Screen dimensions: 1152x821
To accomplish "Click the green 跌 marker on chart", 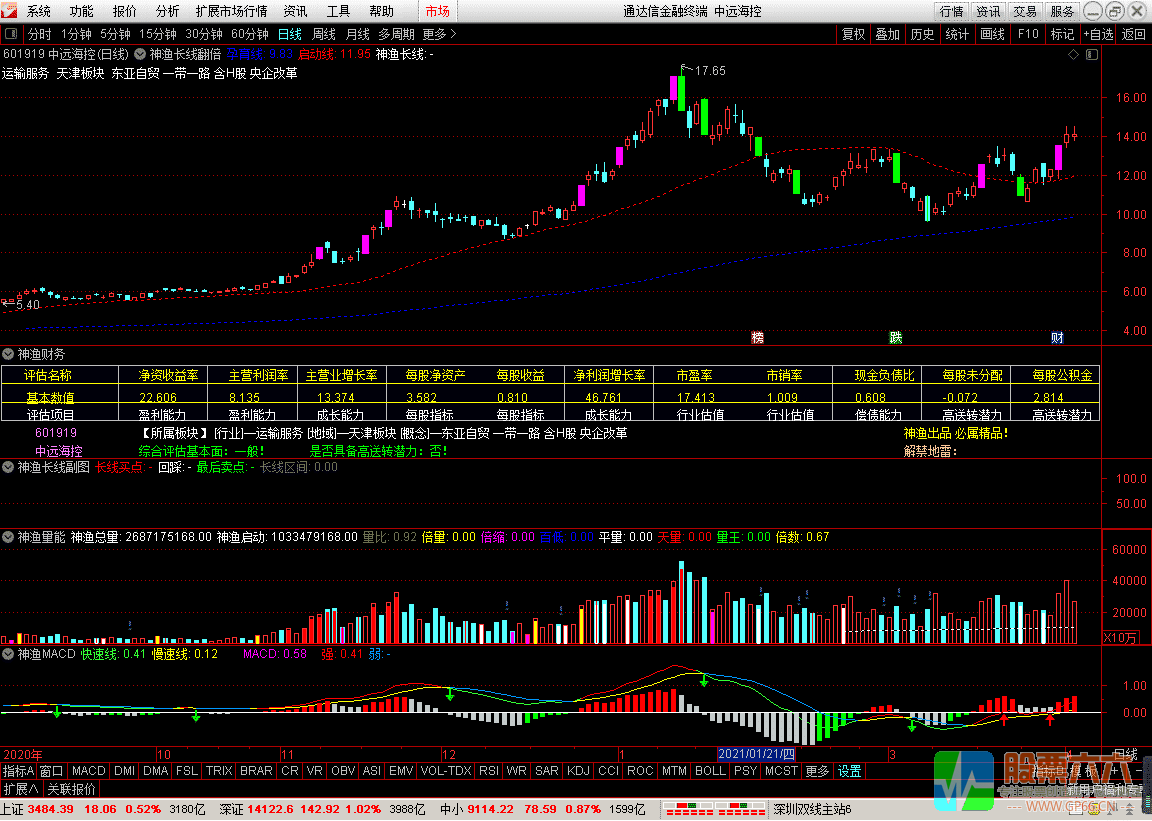I will (896, 337).
